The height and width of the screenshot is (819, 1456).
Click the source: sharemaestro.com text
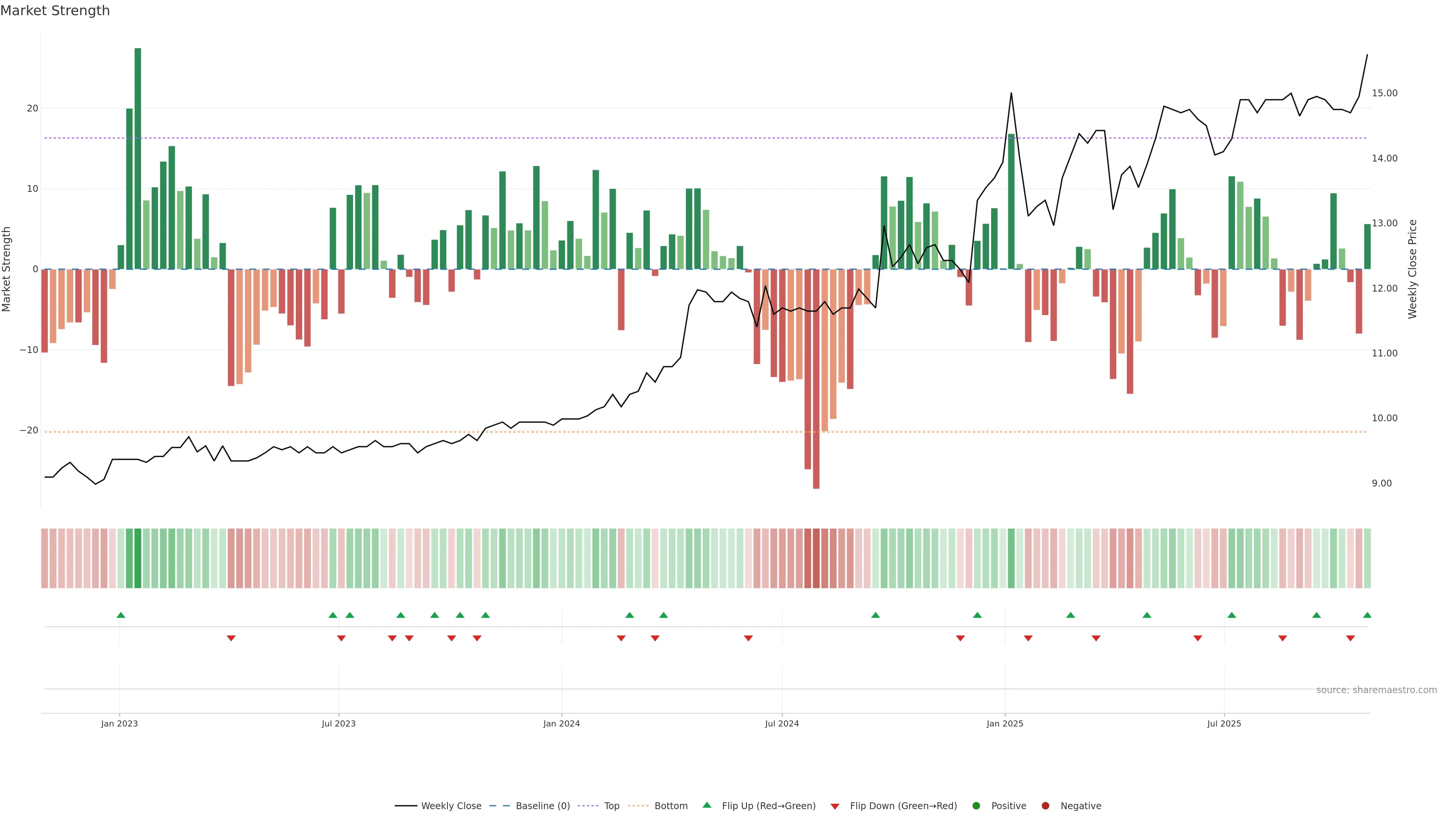1376,690
